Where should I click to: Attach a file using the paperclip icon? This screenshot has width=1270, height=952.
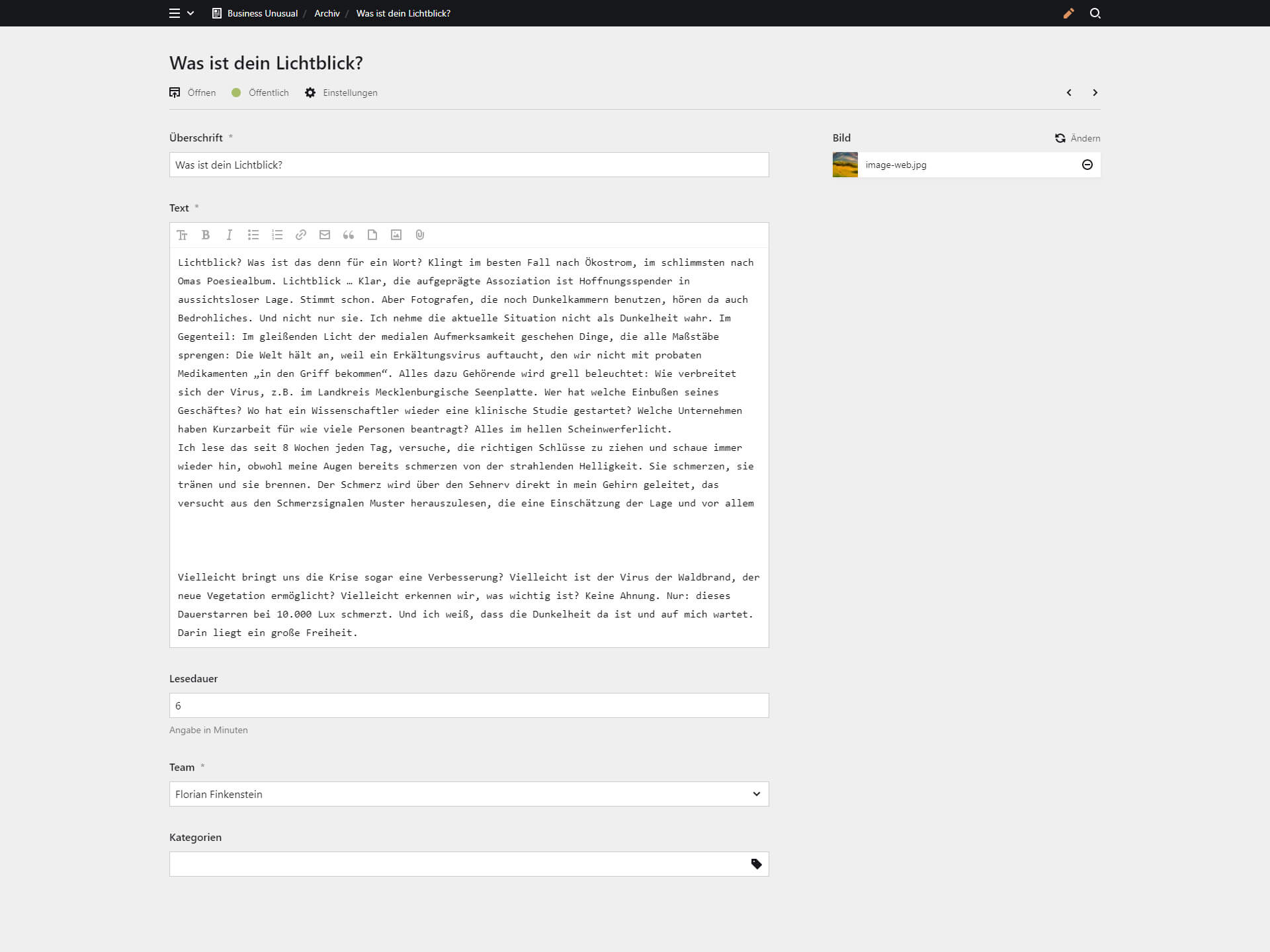click(420, 235)
